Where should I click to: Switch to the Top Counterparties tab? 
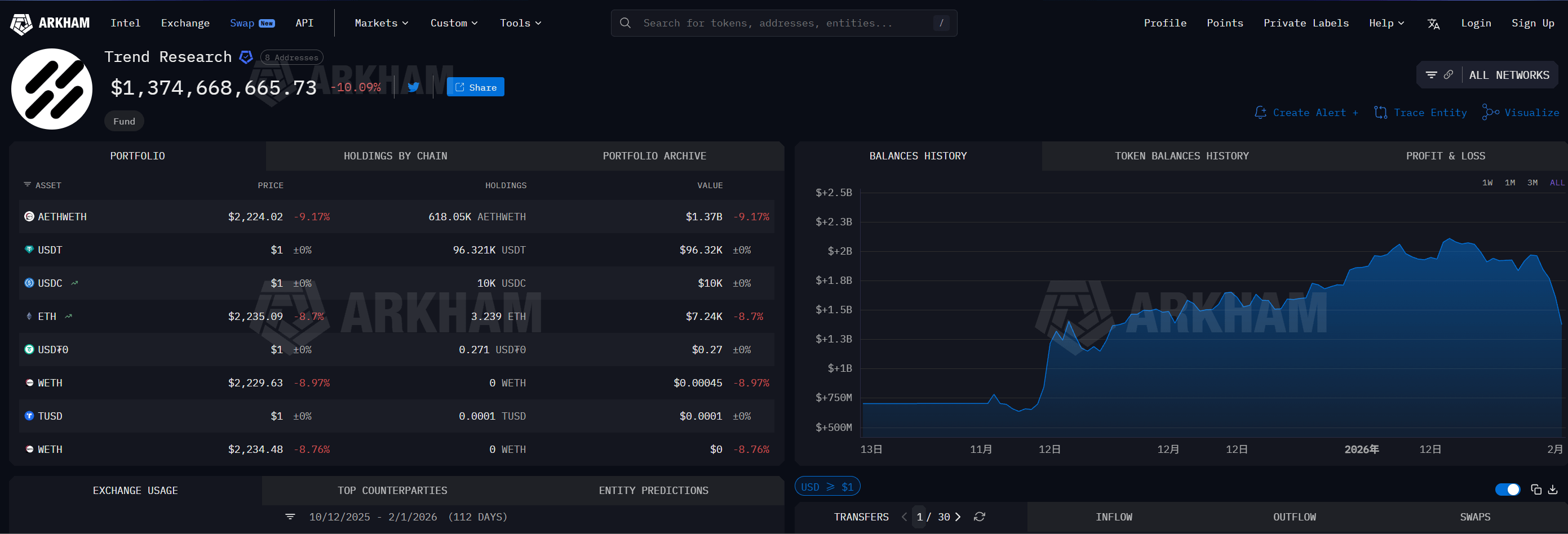pyautogui.click(x=392, y=490)
